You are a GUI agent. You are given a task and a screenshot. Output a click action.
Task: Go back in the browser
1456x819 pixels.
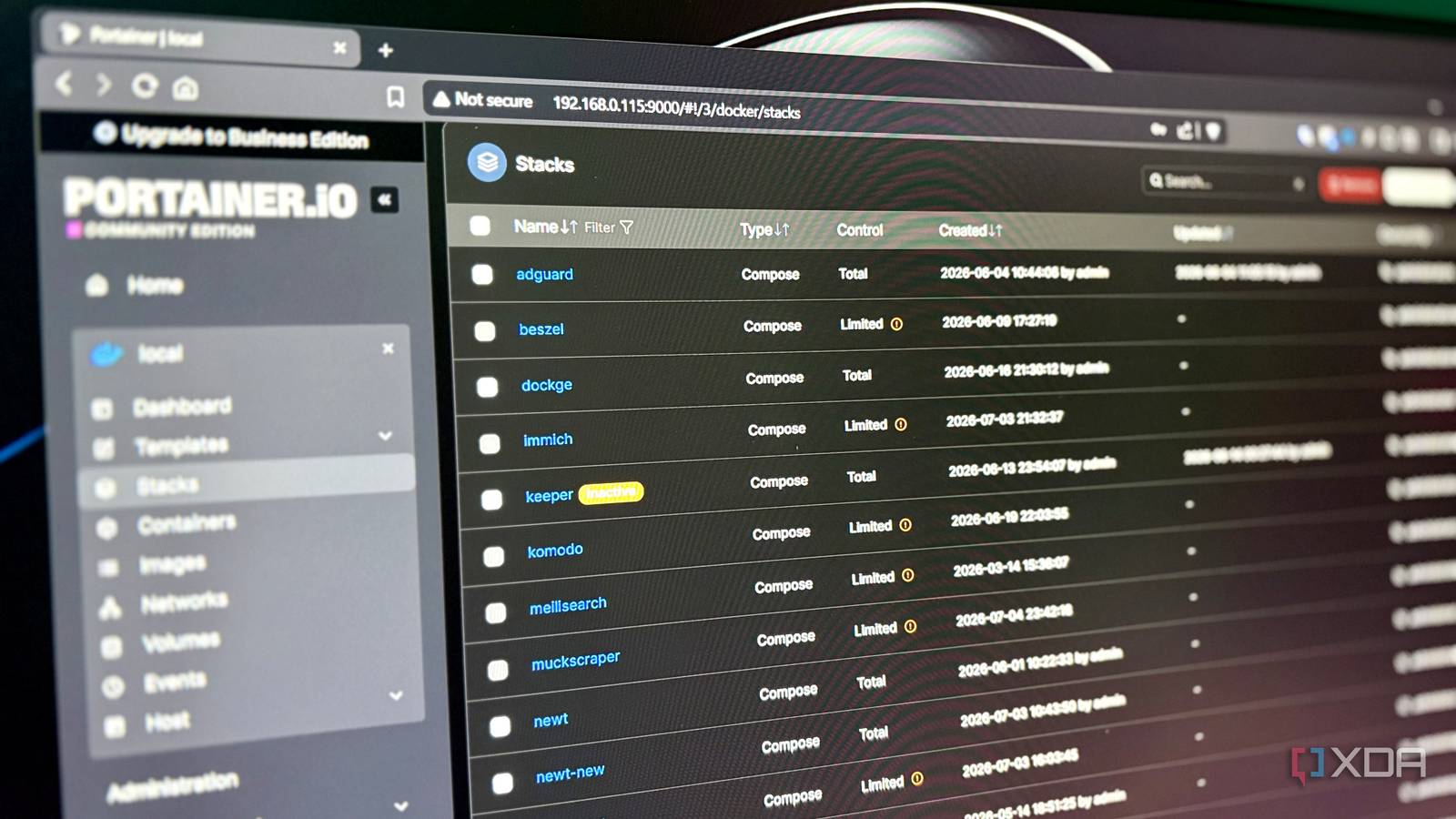point(64,84)
